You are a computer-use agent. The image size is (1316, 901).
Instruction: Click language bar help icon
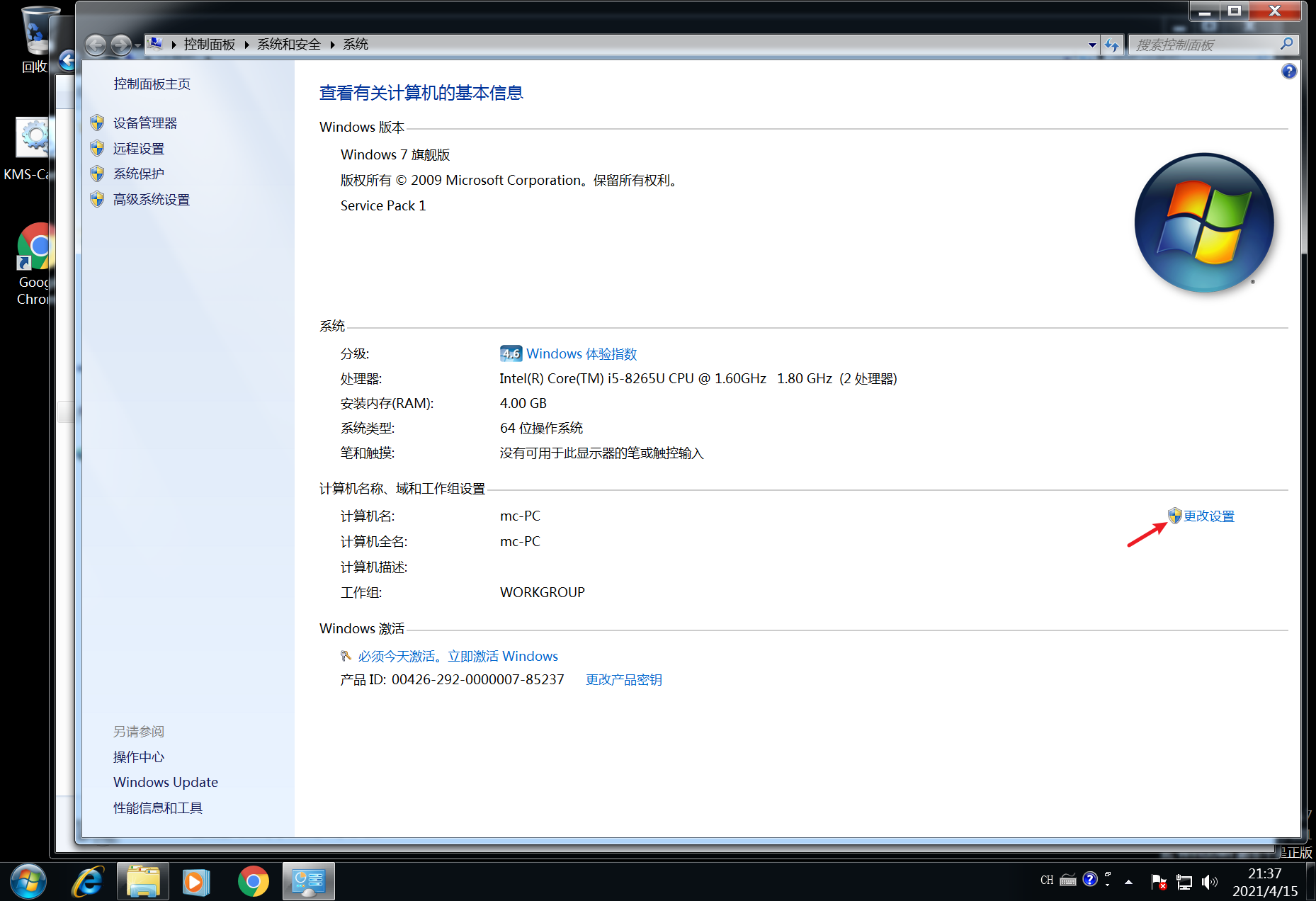[1090, 879]
